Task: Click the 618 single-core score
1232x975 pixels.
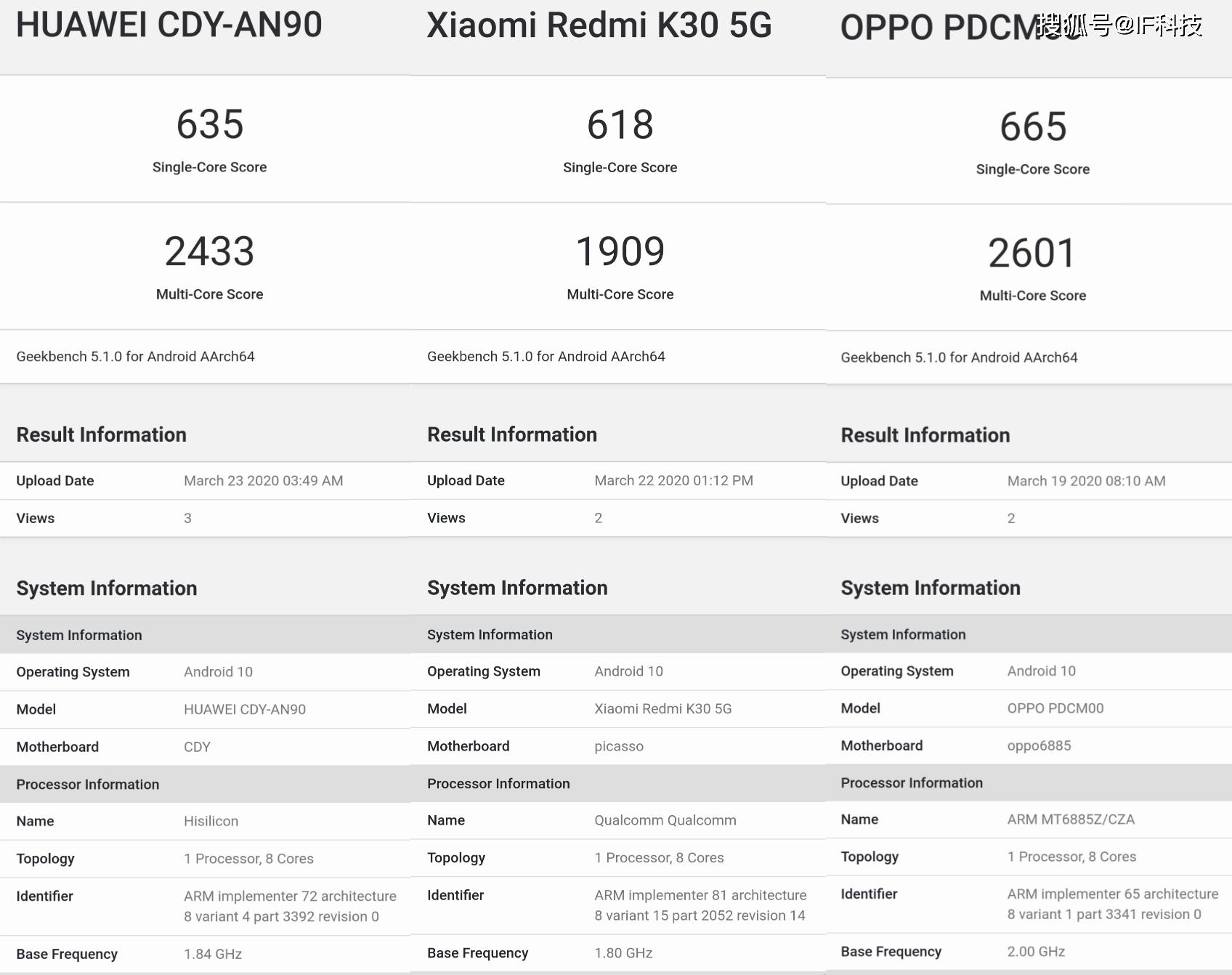Action: (620, 124)
